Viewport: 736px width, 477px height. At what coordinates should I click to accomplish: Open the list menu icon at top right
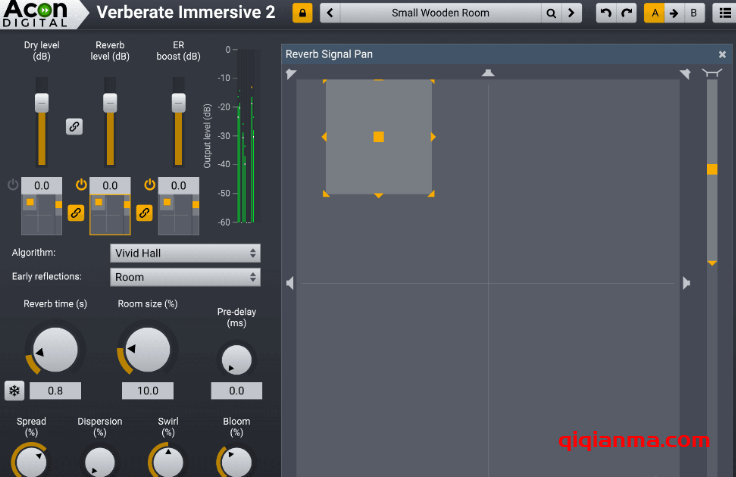click(x=722, y=14)
